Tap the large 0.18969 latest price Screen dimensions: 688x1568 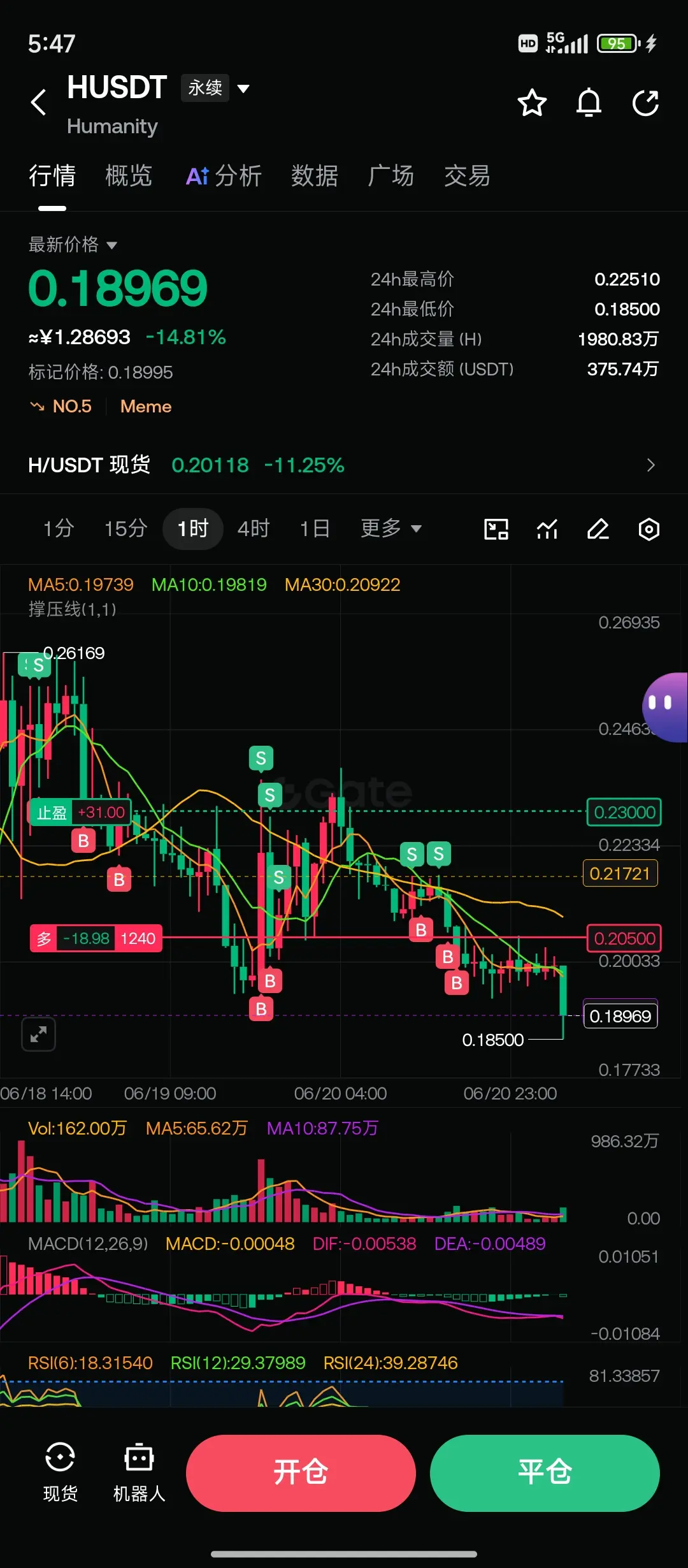coord(118,288)
